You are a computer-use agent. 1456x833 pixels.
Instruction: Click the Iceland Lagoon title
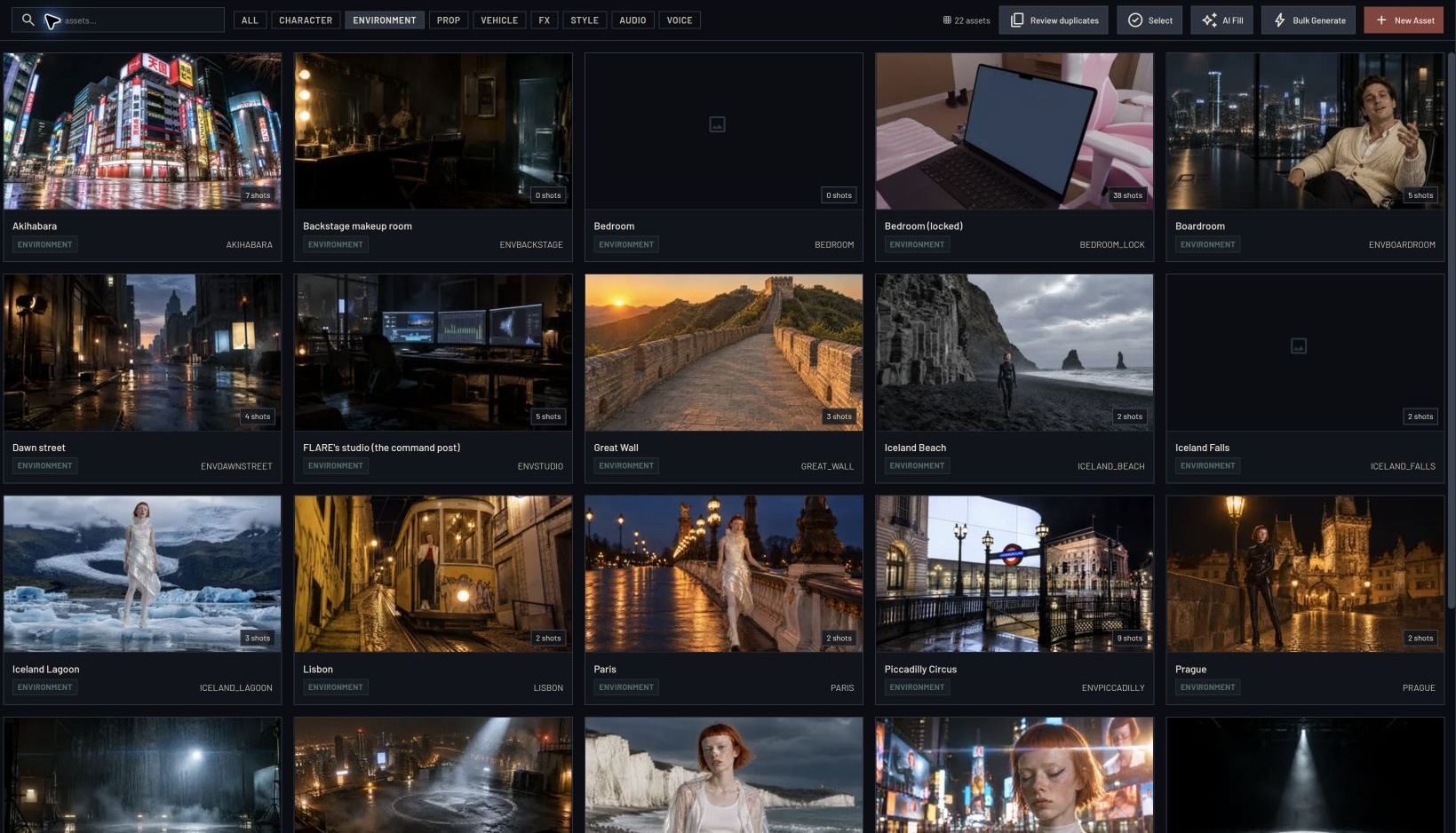[x=46, y=670]
